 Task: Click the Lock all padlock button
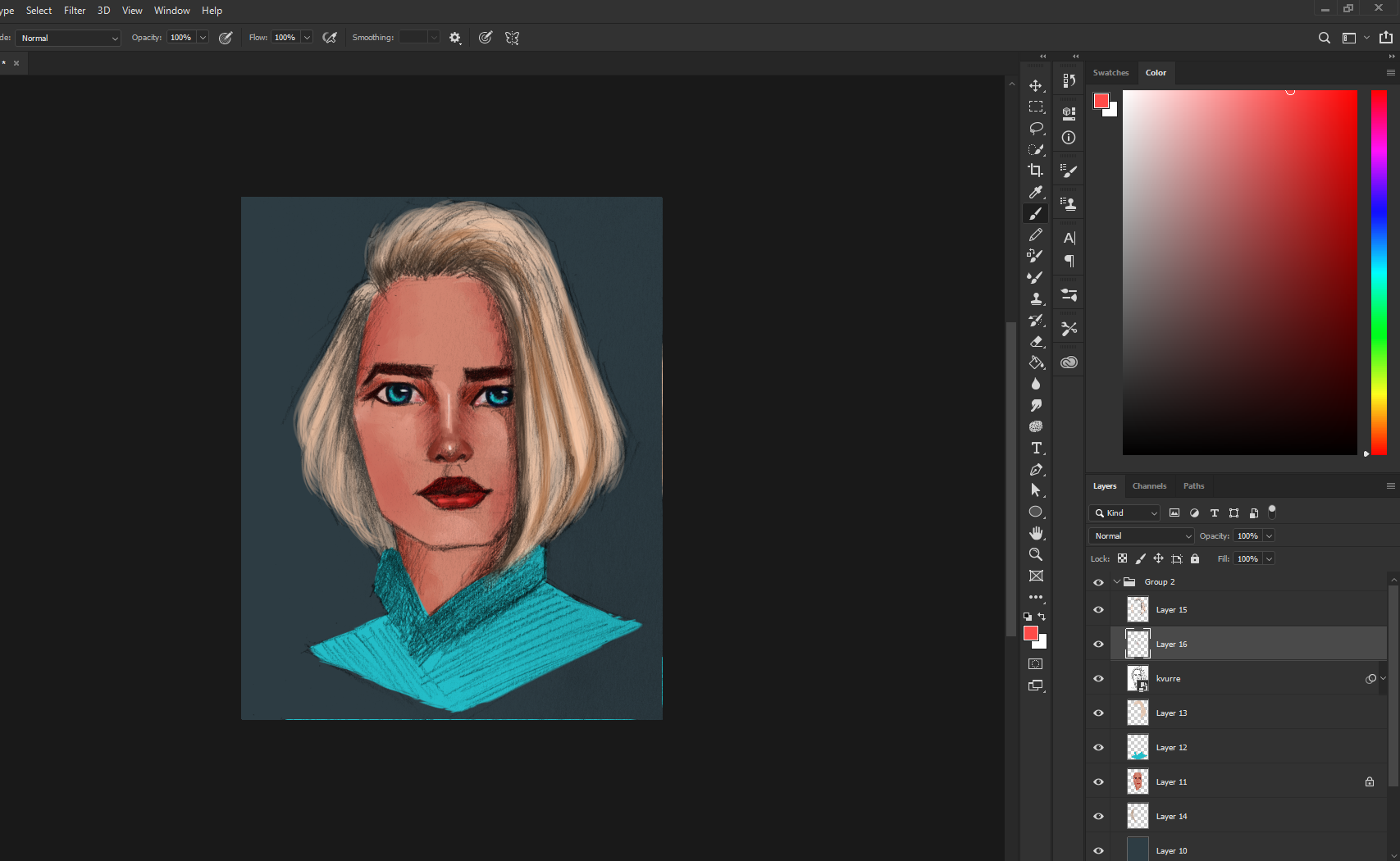(x=1195, y=559)
